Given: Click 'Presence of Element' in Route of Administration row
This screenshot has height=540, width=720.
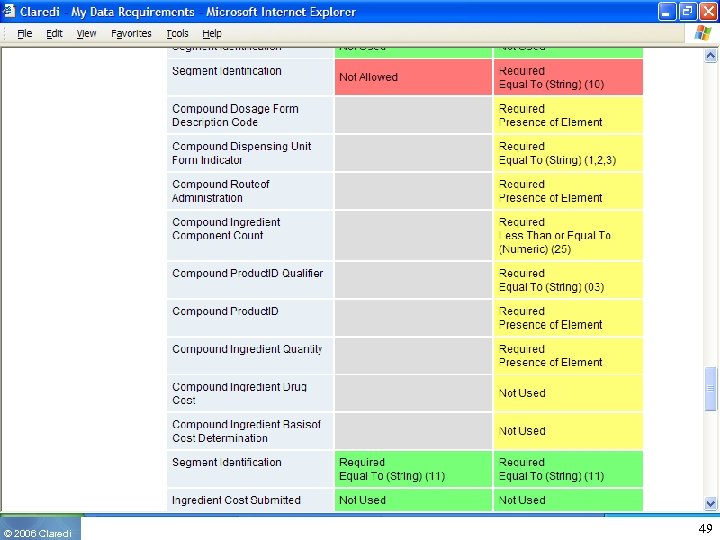Looking at the screenshot, I should coord(550,198).
